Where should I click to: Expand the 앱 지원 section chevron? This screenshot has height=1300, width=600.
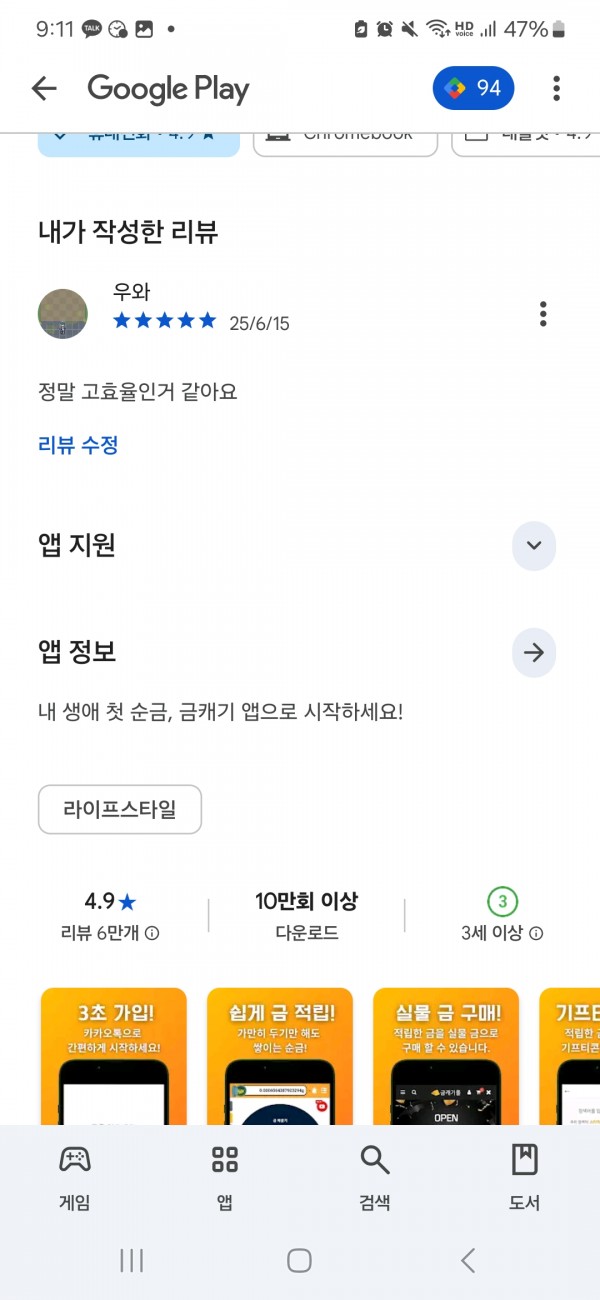click(x=533, y=546)
